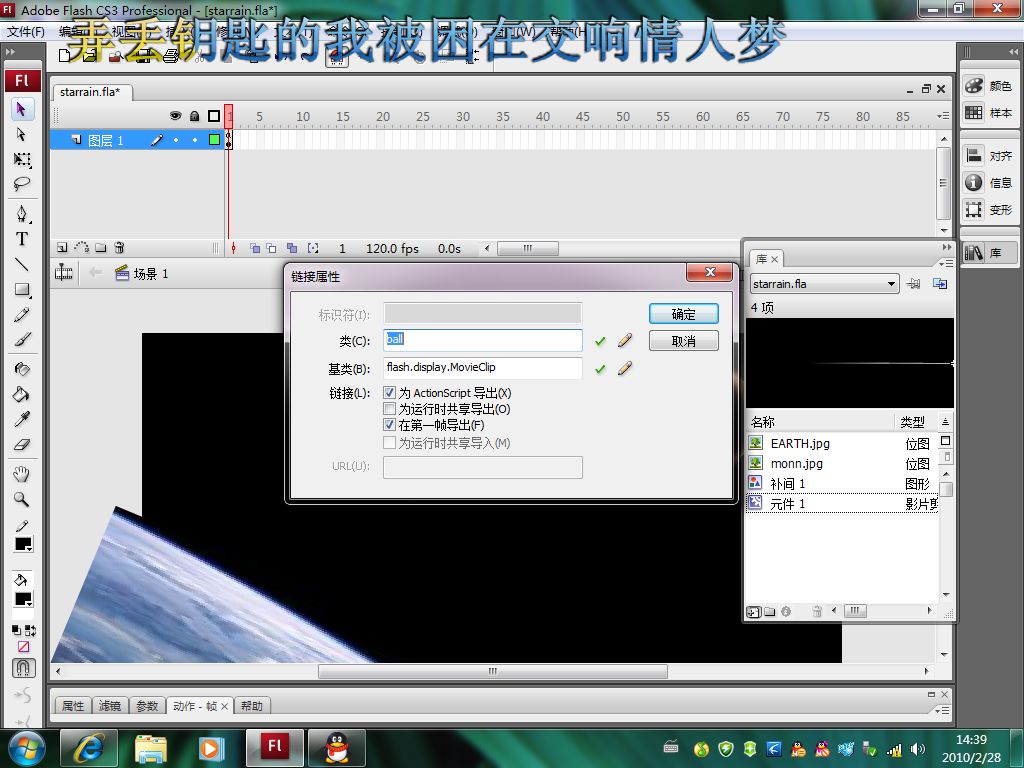
Task: Open the 样本 swatches panel
Action: [989, 113]
